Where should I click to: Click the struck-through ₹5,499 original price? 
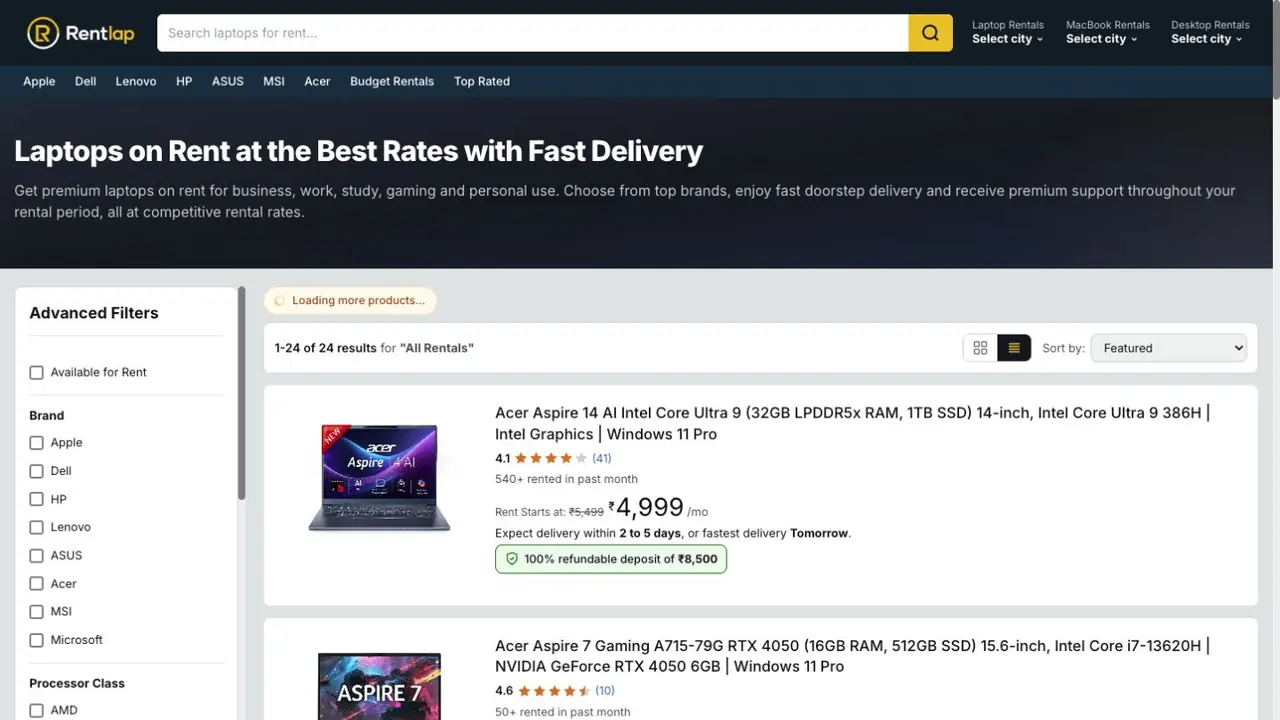pyautogui.click(x=586, y=512)
